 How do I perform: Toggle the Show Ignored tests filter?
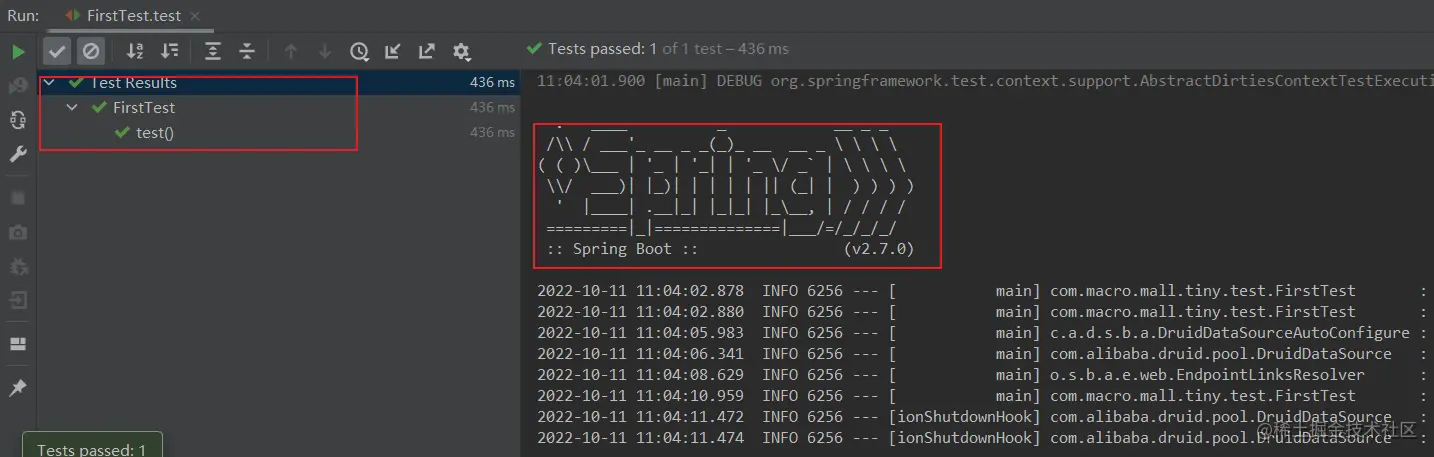pyautogui.click(x=91, y=51)
